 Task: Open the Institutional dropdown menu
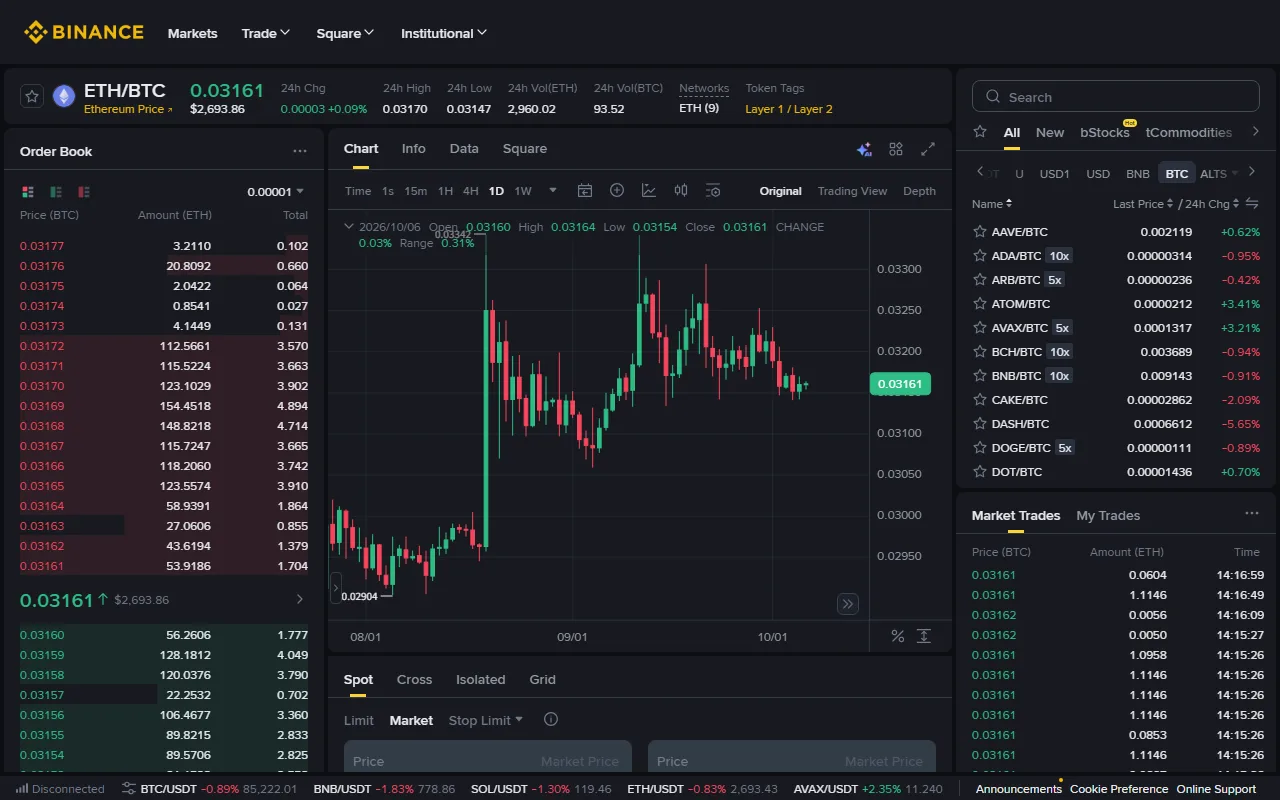point(444,33)
